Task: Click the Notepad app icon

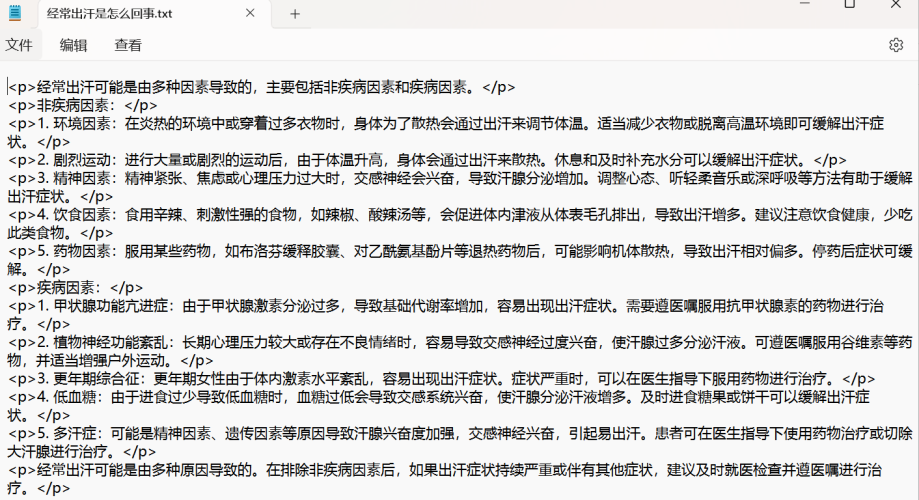Action: point(15,13)
